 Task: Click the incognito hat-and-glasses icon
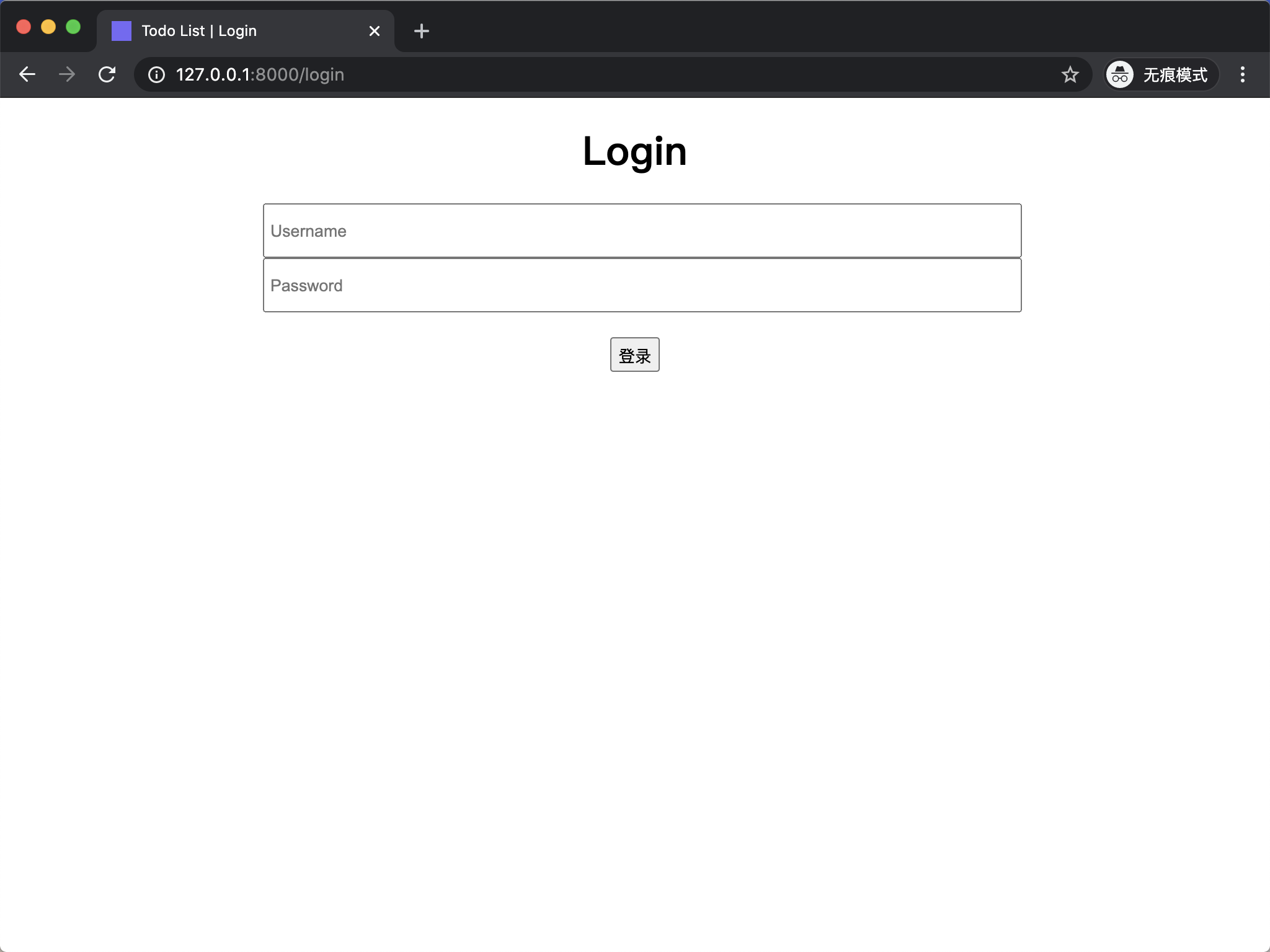tap(1119, 74)
